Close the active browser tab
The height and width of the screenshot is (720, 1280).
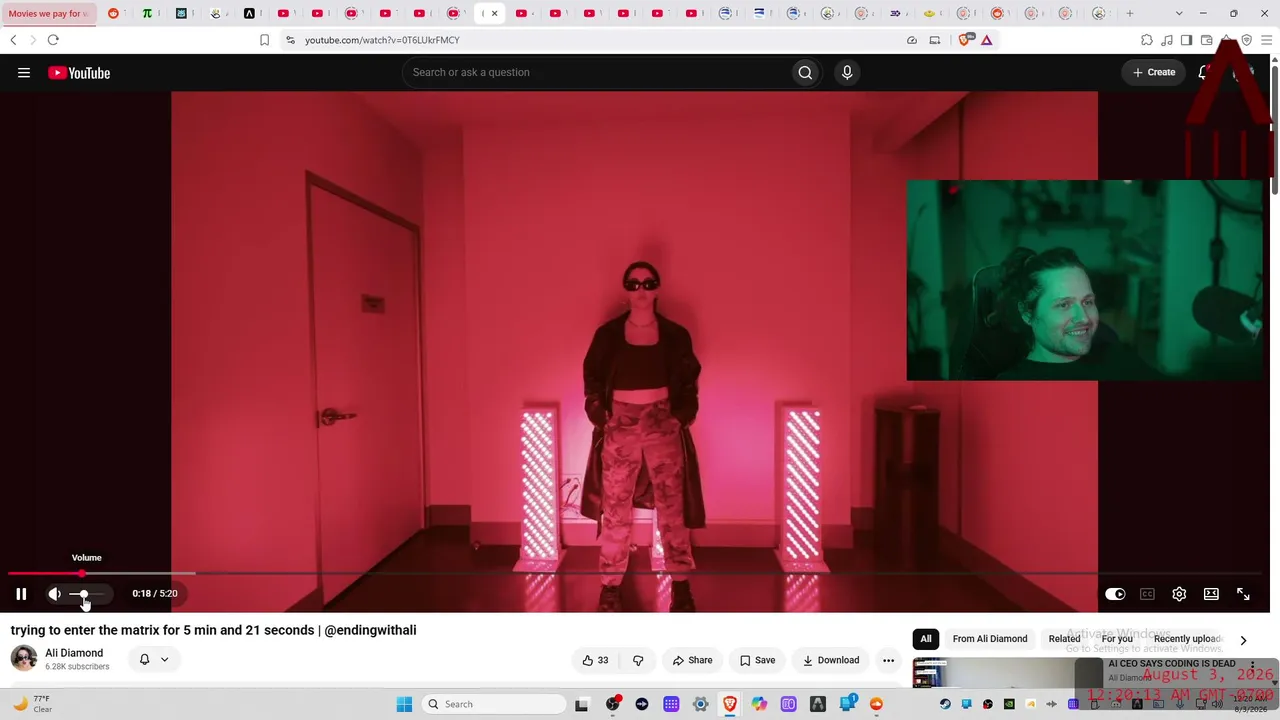click(x=494, y=14)
